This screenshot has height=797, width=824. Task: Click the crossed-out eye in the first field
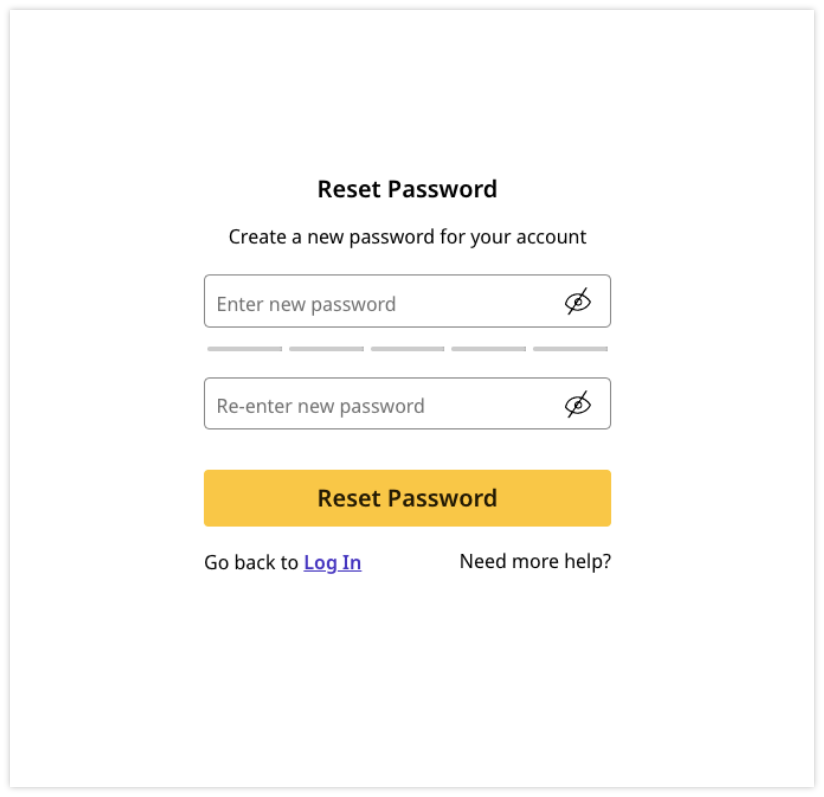(578, 302)
